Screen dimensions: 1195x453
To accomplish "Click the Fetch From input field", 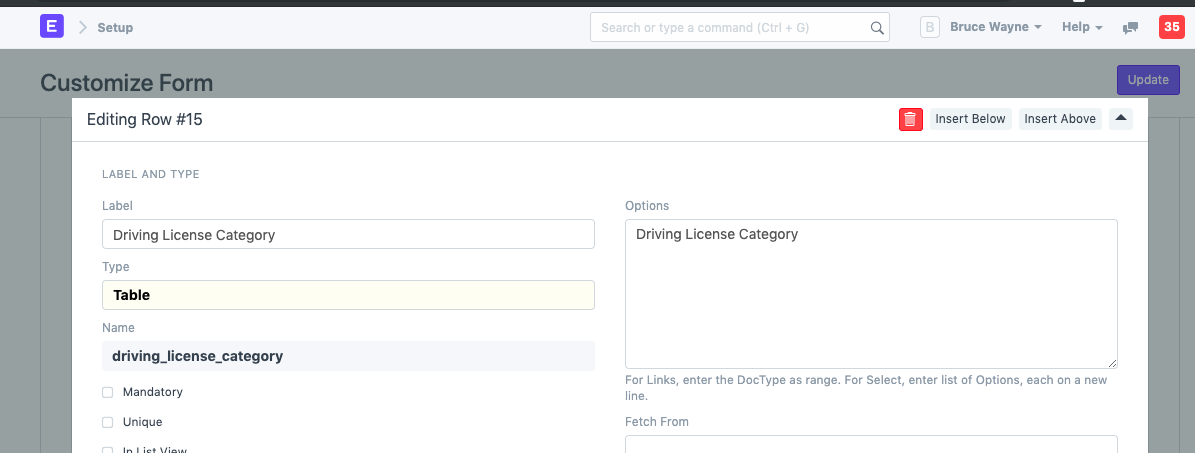I will coord(870,444).
